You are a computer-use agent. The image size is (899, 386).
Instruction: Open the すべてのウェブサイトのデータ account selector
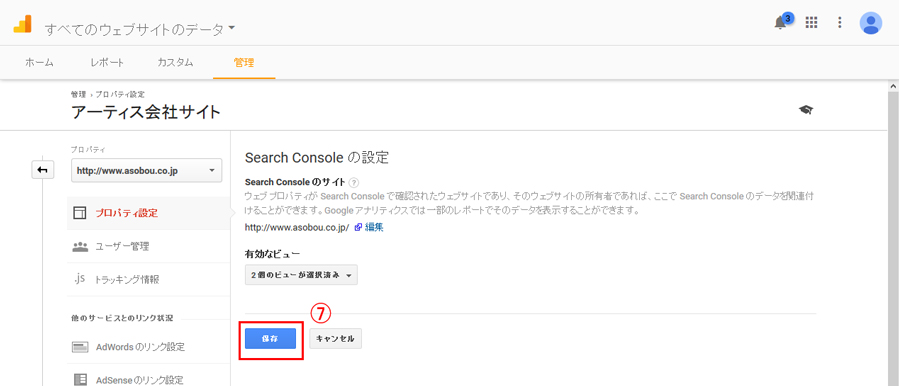(140, 29)
